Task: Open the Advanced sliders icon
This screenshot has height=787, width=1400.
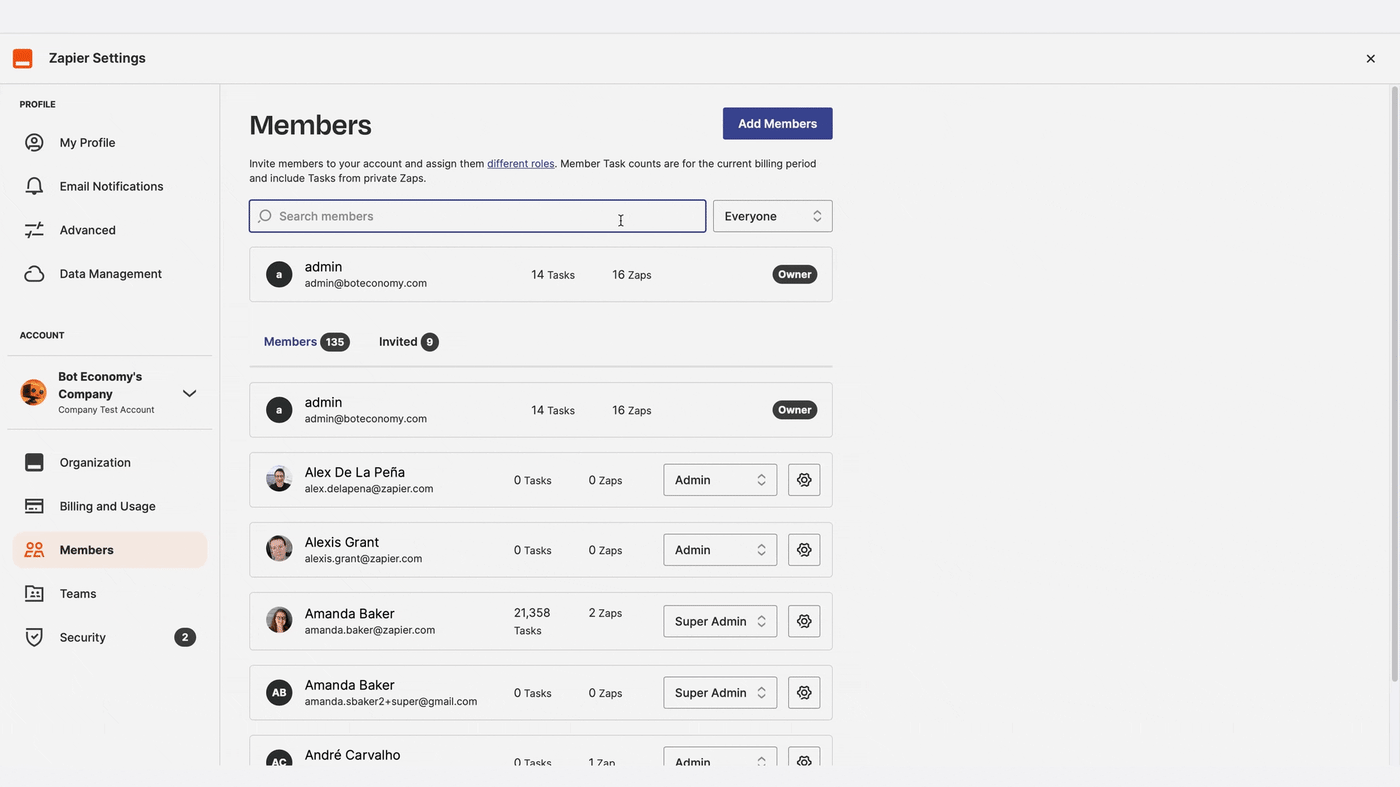Action: [34, 230]
